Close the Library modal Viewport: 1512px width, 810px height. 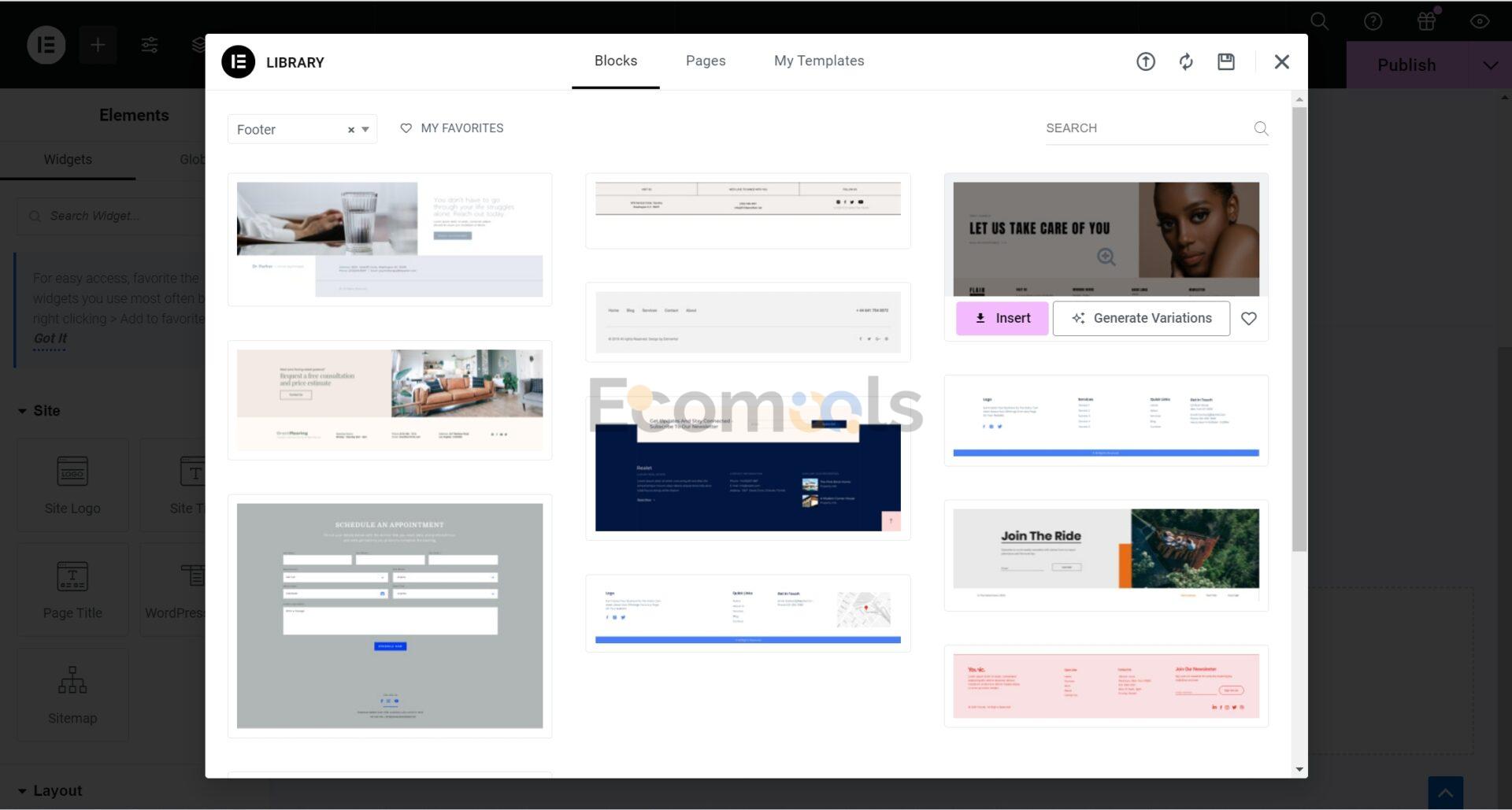1281,61
